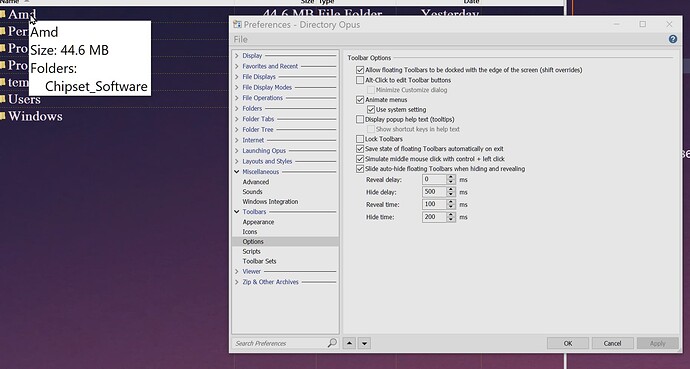The image size is (690, 369).
Task: Click OK to save preferences
Action: pyautogui.click(x=568, y=343)
